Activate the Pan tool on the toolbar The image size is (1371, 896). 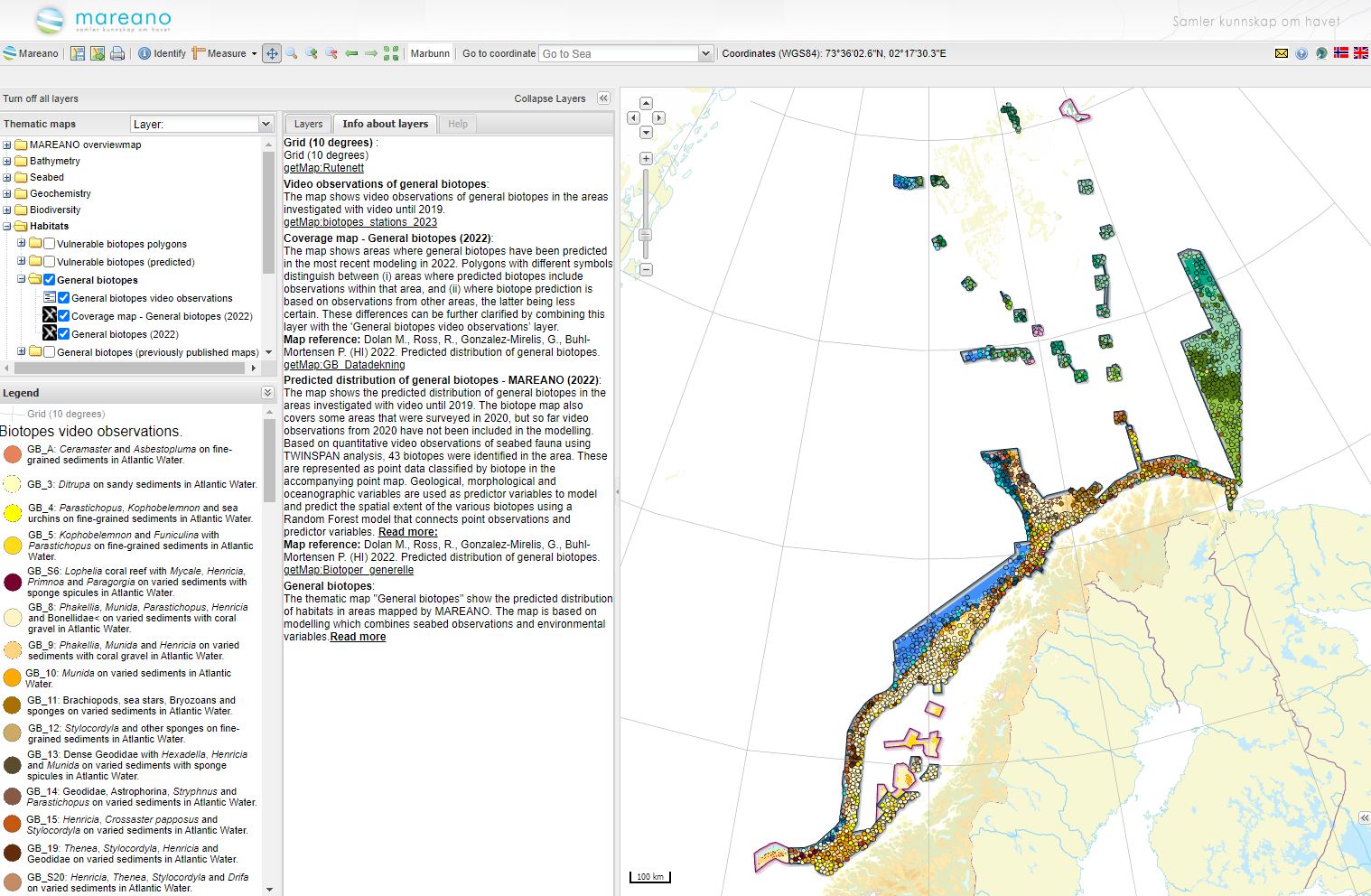pyautogui.click(x=273, y=53)
